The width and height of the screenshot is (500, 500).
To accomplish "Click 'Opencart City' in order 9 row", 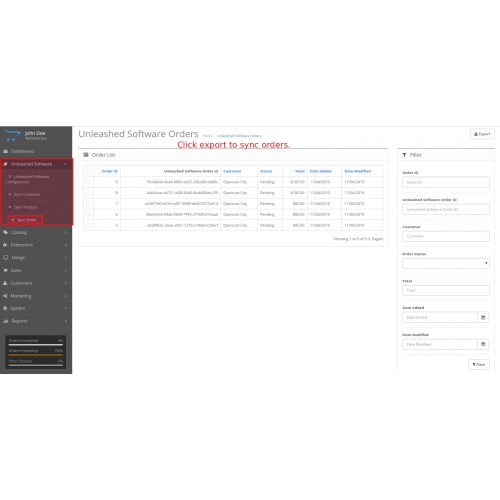I will [235, 182].
